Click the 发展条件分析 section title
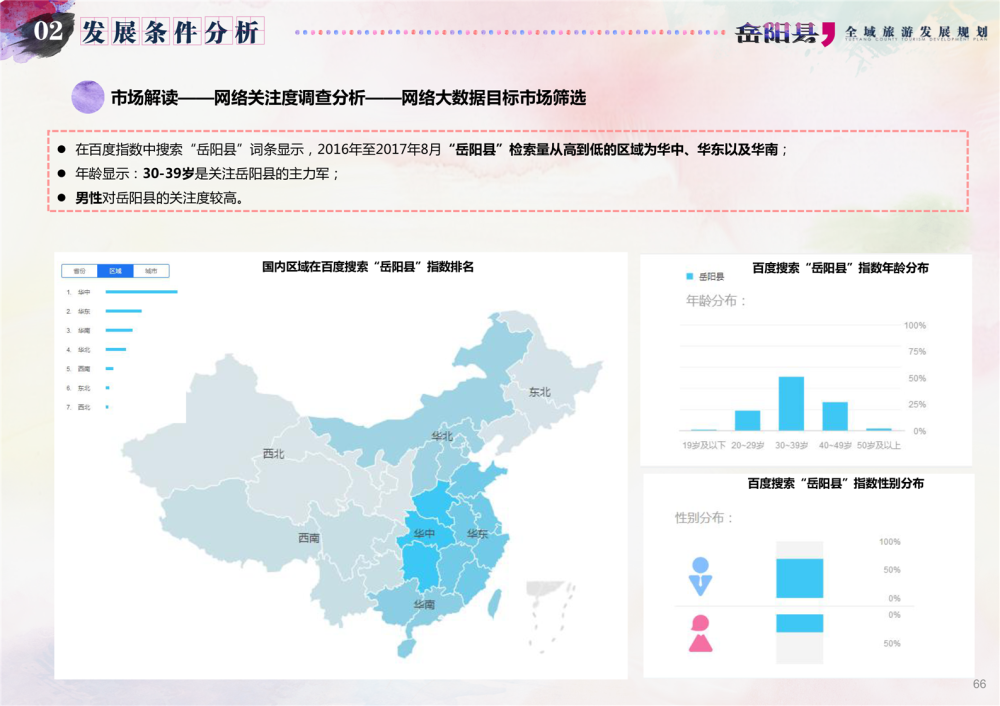The image size is (1000, 706). tap(169, 32)
